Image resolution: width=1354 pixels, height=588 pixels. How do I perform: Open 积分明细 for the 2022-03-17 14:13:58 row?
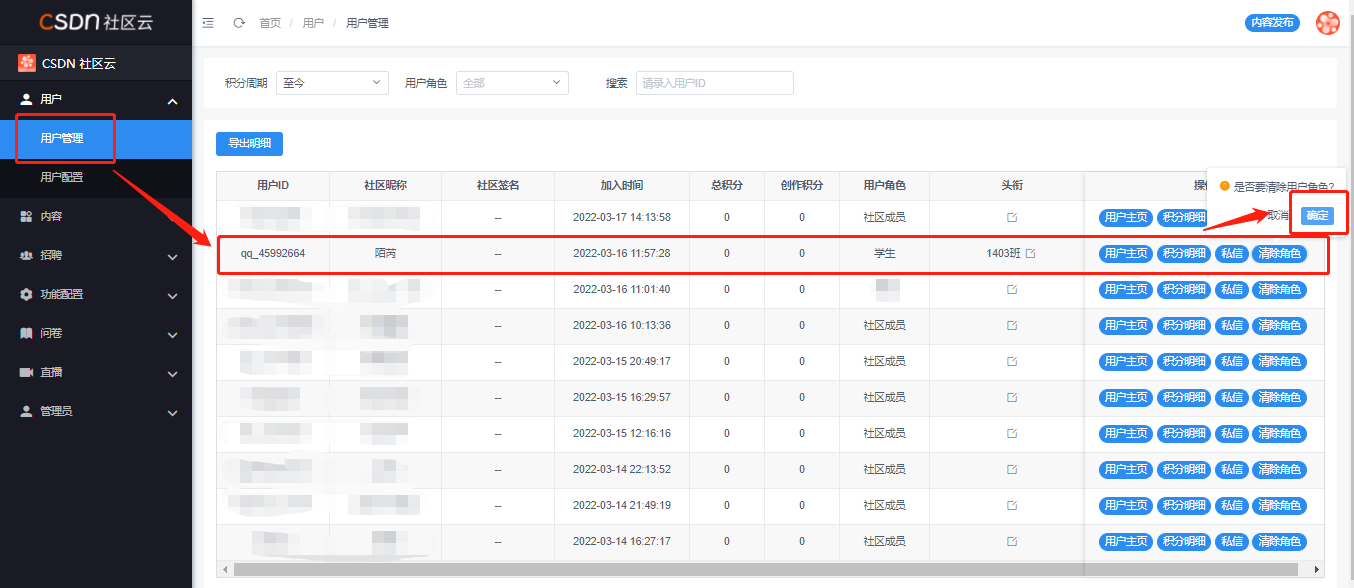(1184, 217)
